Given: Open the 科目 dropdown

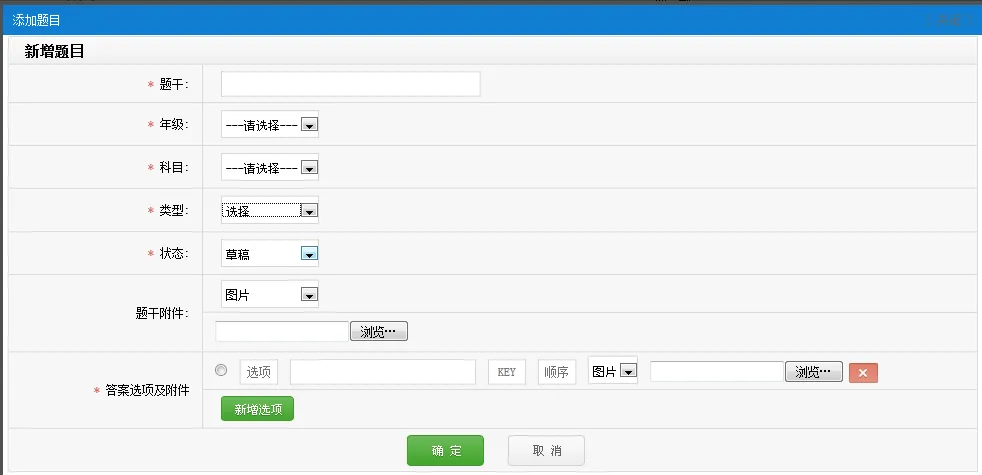Looking at the screenshot, I should [270, 167].
